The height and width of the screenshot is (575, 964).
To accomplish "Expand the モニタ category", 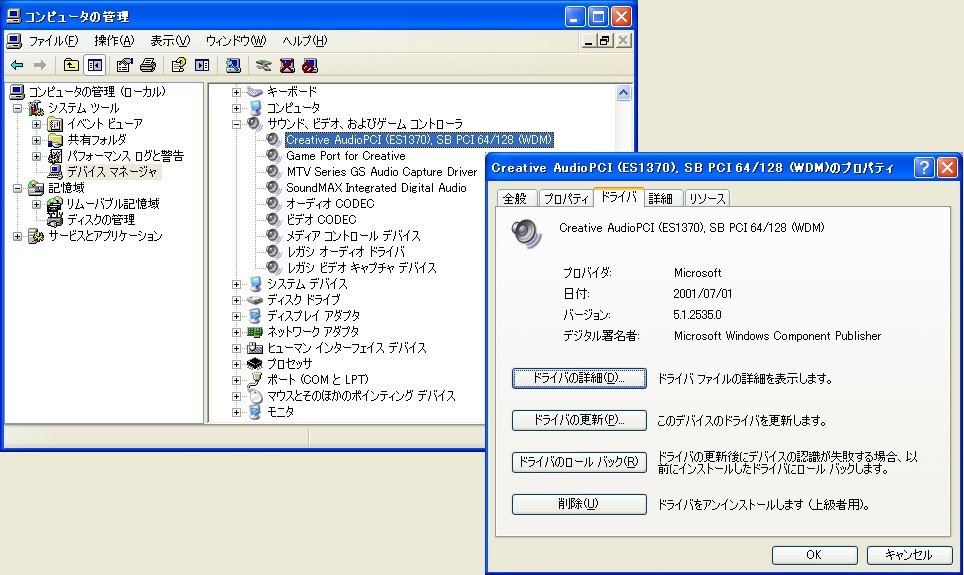I will 236,412.
